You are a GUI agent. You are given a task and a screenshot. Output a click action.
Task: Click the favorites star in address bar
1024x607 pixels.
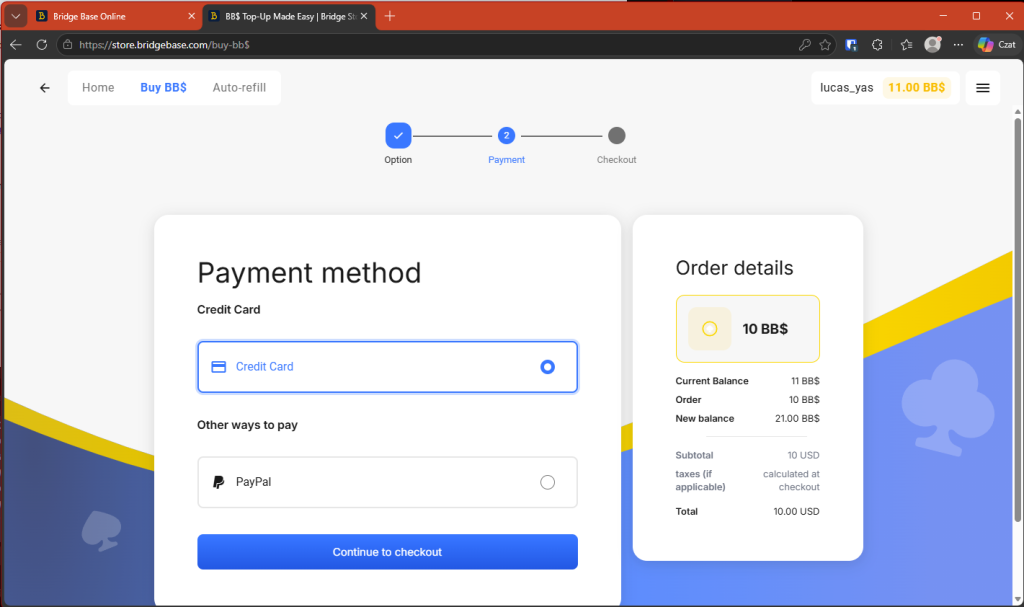[825, 45]
